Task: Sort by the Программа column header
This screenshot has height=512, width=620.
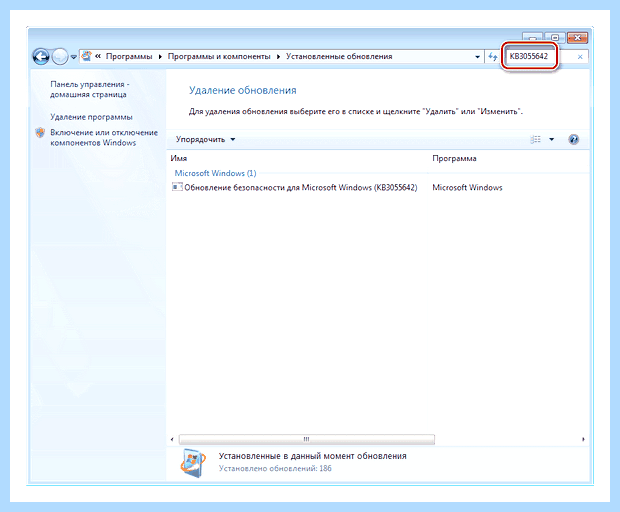Action: (454, 158)
